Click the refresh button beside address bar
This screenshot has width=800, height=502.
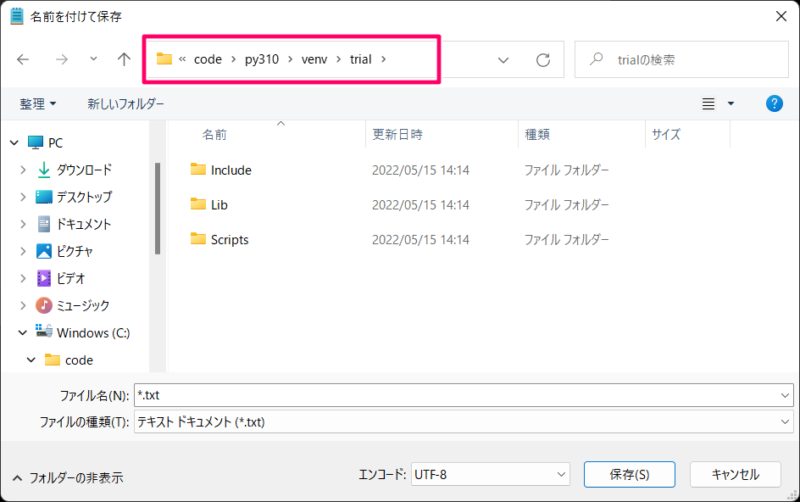pos(543,60)
